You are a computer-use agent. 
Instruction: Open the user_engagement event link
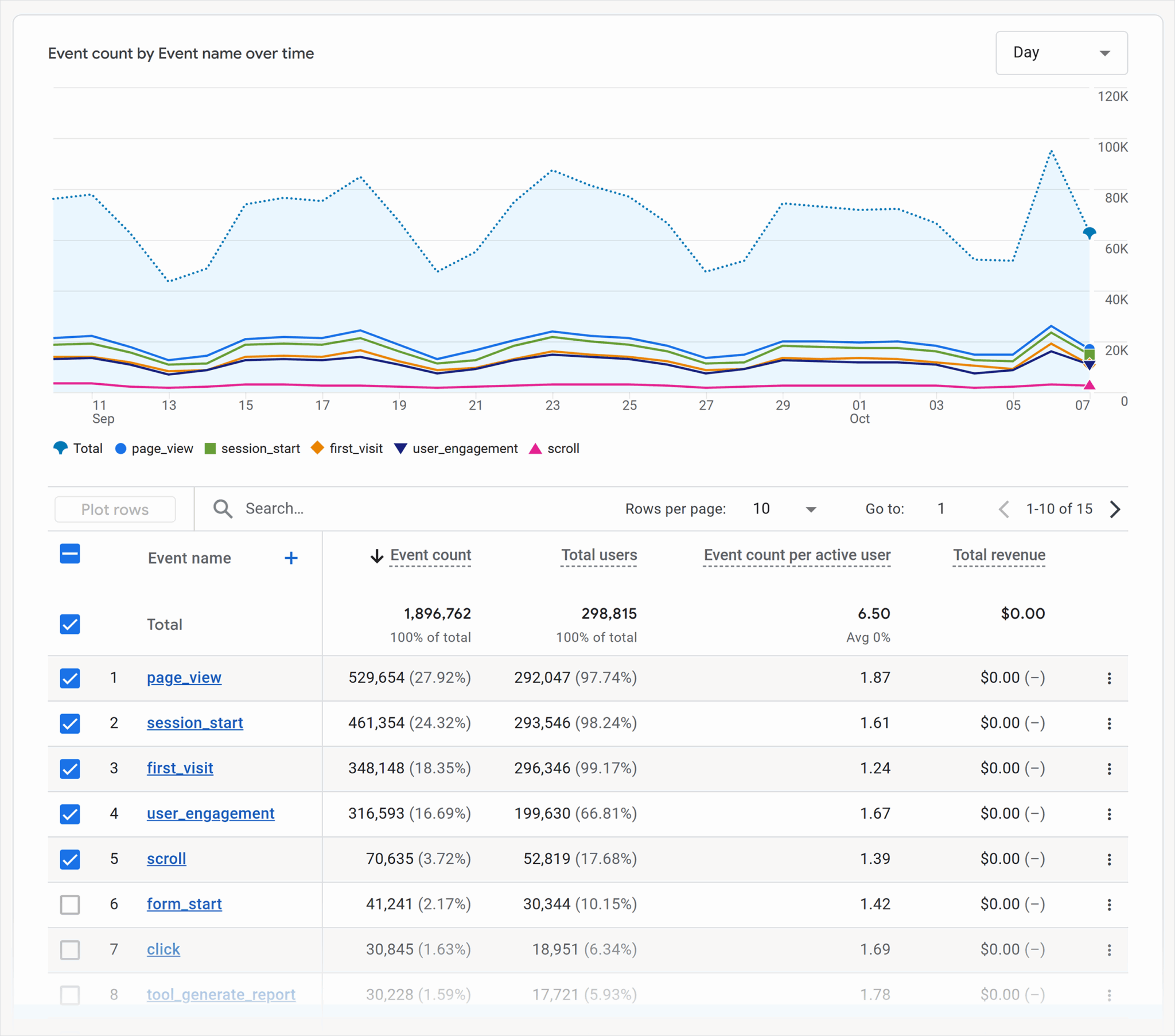pyautogui.click(x=211, y=814)
